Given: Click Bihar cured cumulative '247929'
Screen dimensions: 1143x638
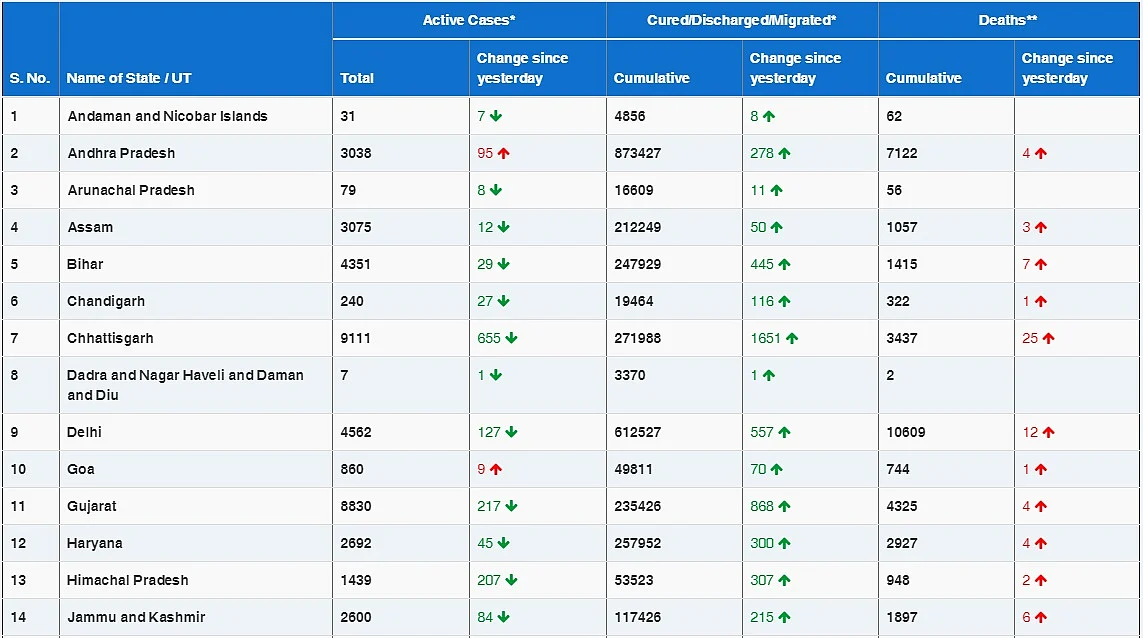Looking at the screenshot, I should 637,264.
